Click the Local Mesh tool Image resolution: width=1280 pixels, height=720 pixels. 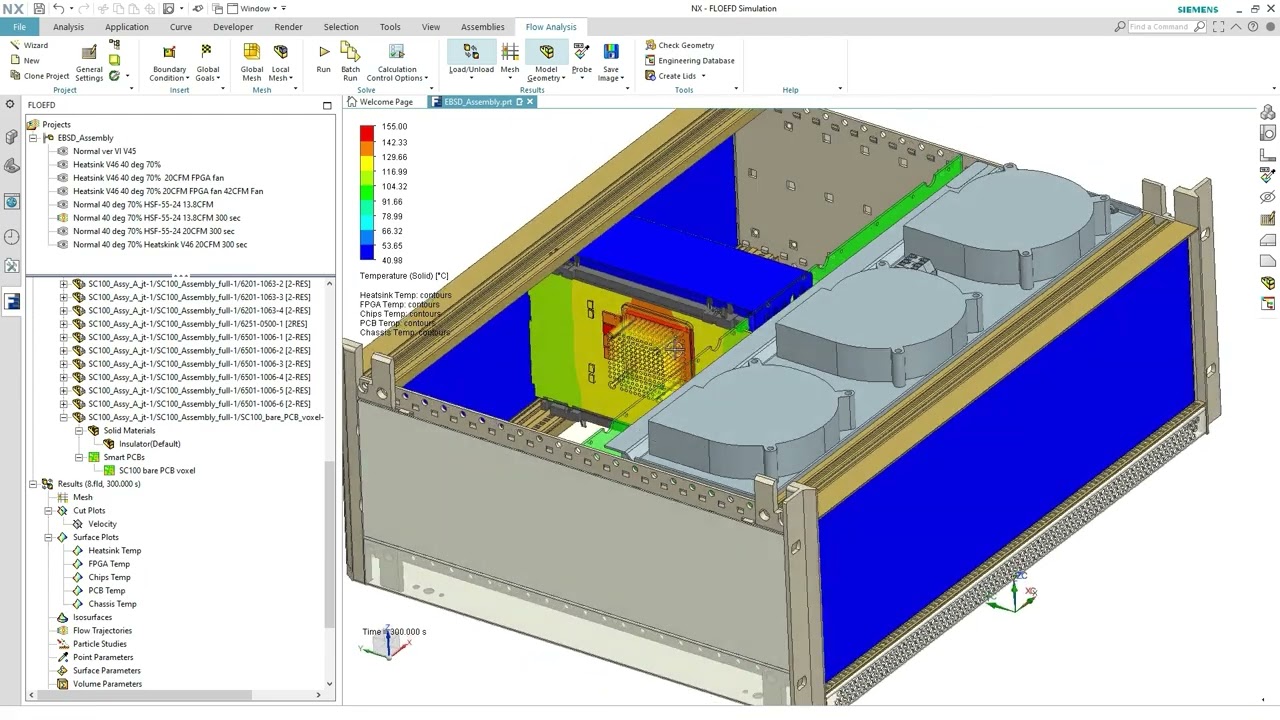pos(280,62)
